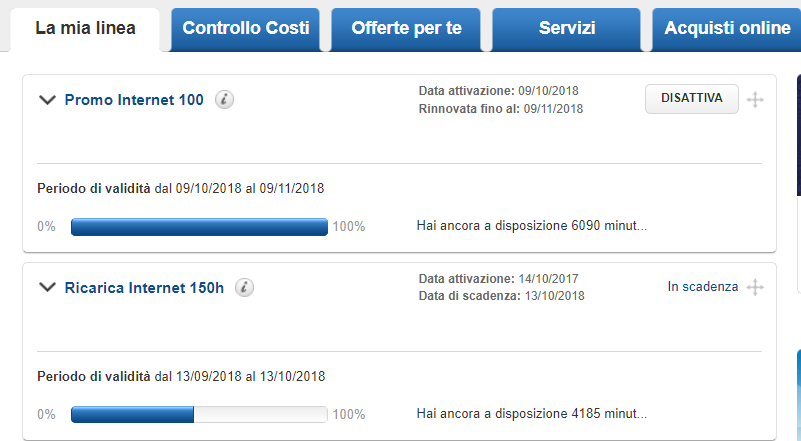801x441 pixels.
Task: Go to the Servizi tab
Action: click(567, 29)
